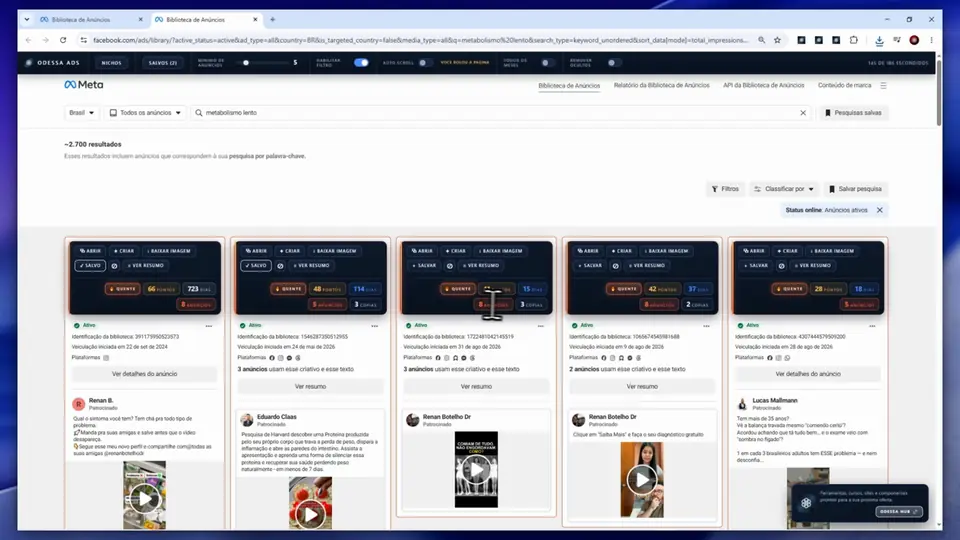Open the Nichos menu in Odessa bar
960x540 pixels.
pos(111,62)
